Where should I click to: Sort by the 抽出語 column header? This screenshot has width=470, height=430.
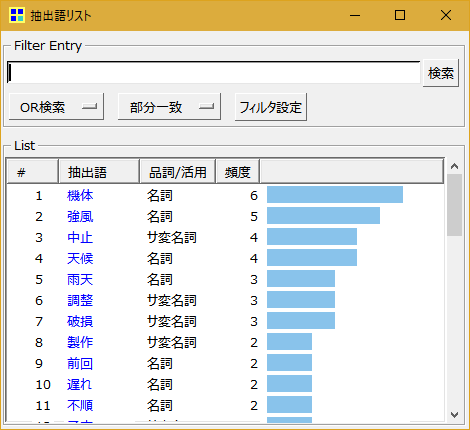[99, 172]
